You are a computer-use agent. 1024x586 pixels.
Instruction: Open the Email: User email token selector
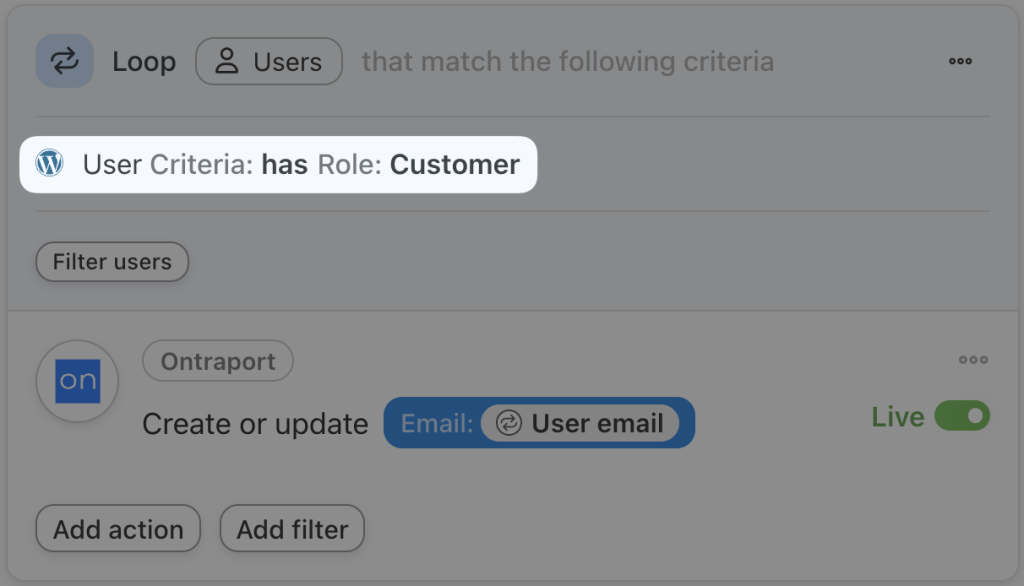539,423
